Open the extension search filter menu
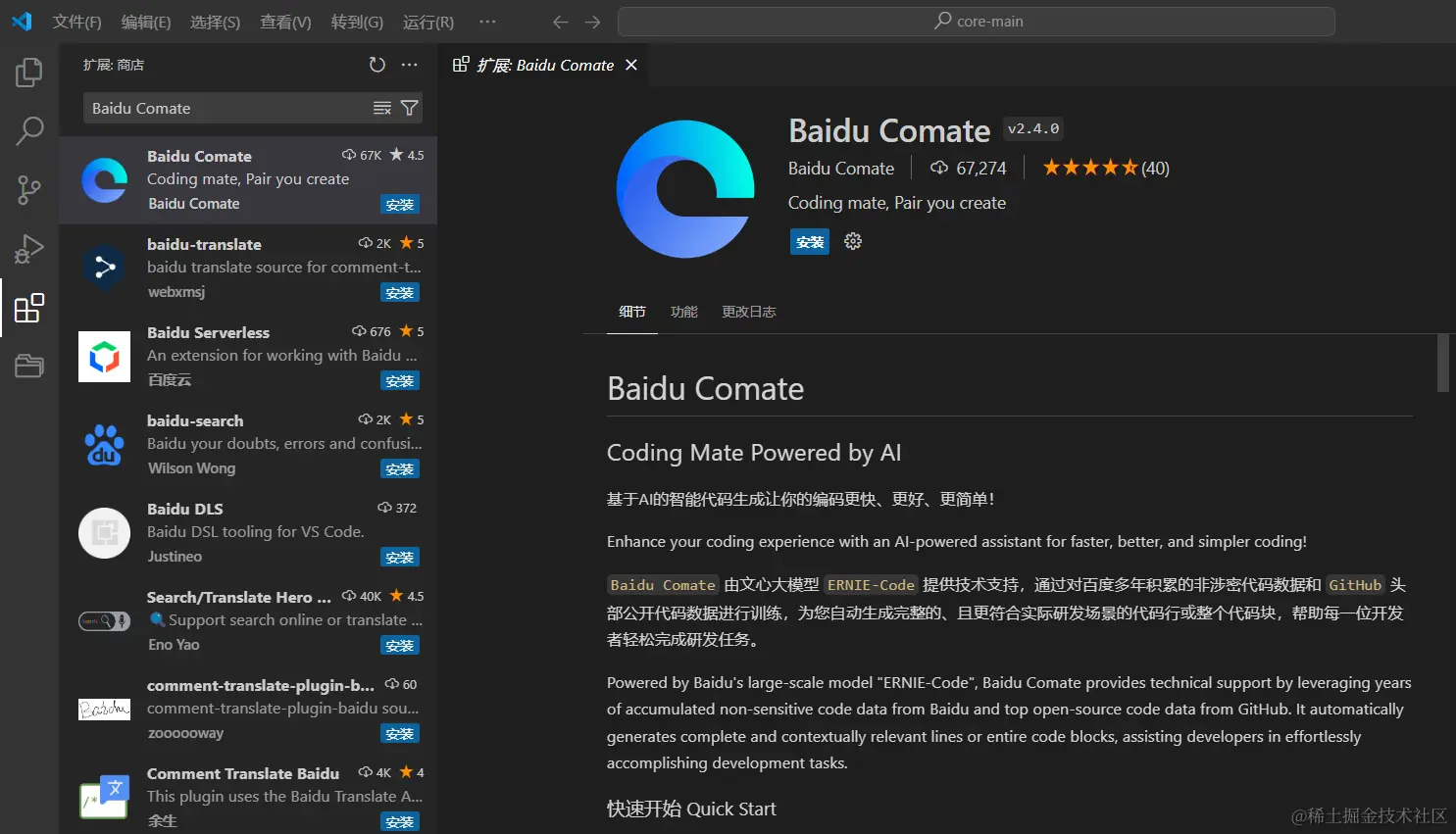Image resolution: width=1456 pixels, height=834 pixels. tap(410, 108)
